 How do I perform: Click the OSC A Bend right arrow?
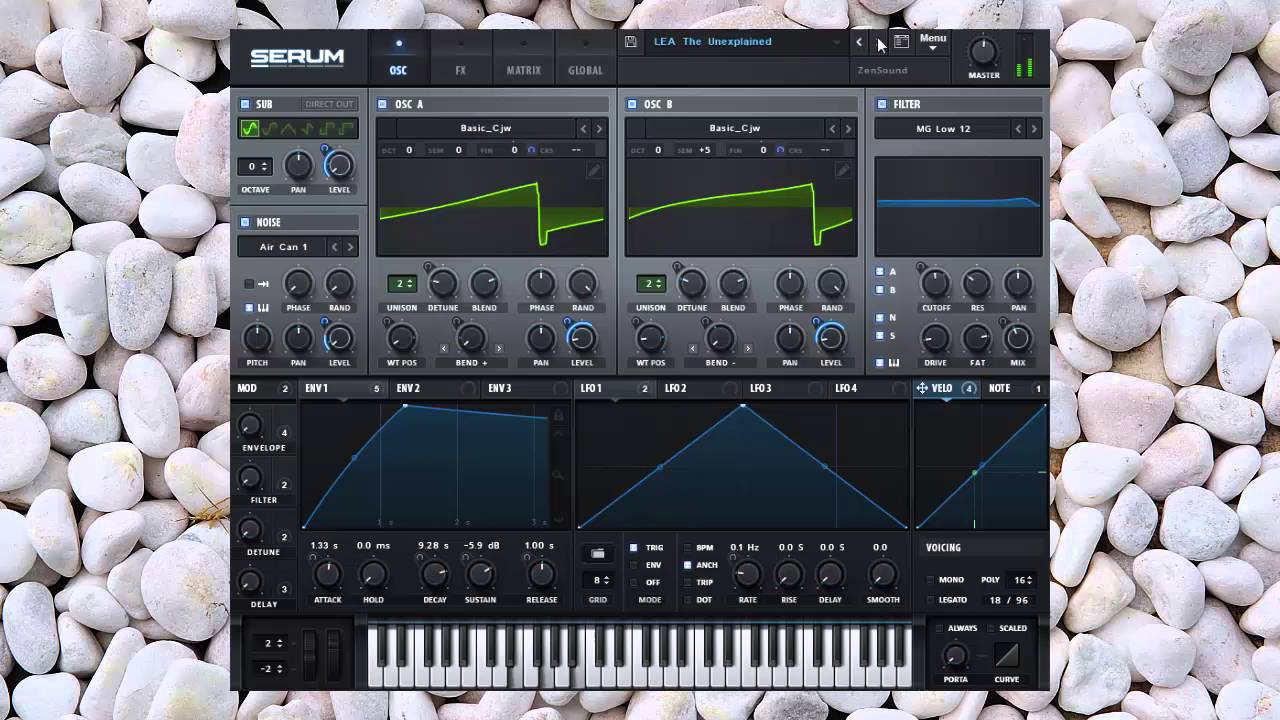(x=498, y=349)
